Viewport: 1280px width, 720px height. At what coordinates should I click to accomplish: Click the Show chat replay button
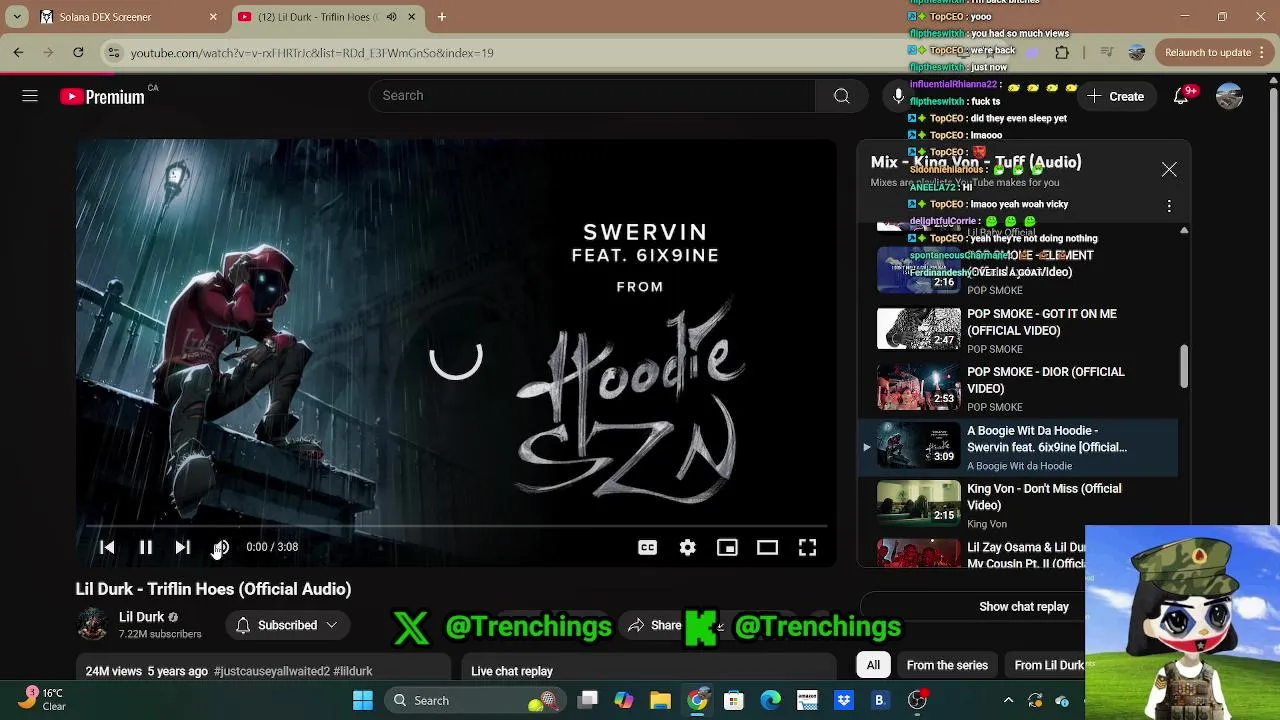click(1023, 607)
